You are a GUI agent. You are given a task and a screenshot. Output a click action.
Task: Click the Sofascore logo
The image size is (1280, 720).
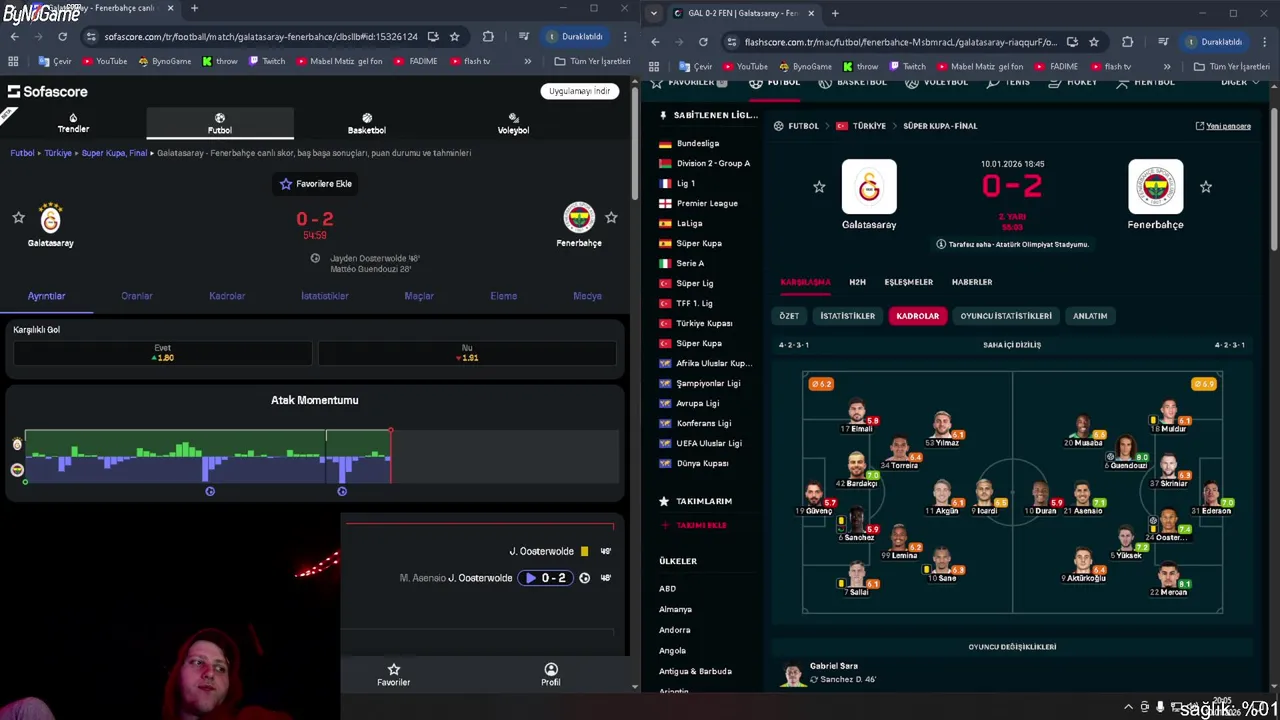pyautogui.click(x=48, y=91)
